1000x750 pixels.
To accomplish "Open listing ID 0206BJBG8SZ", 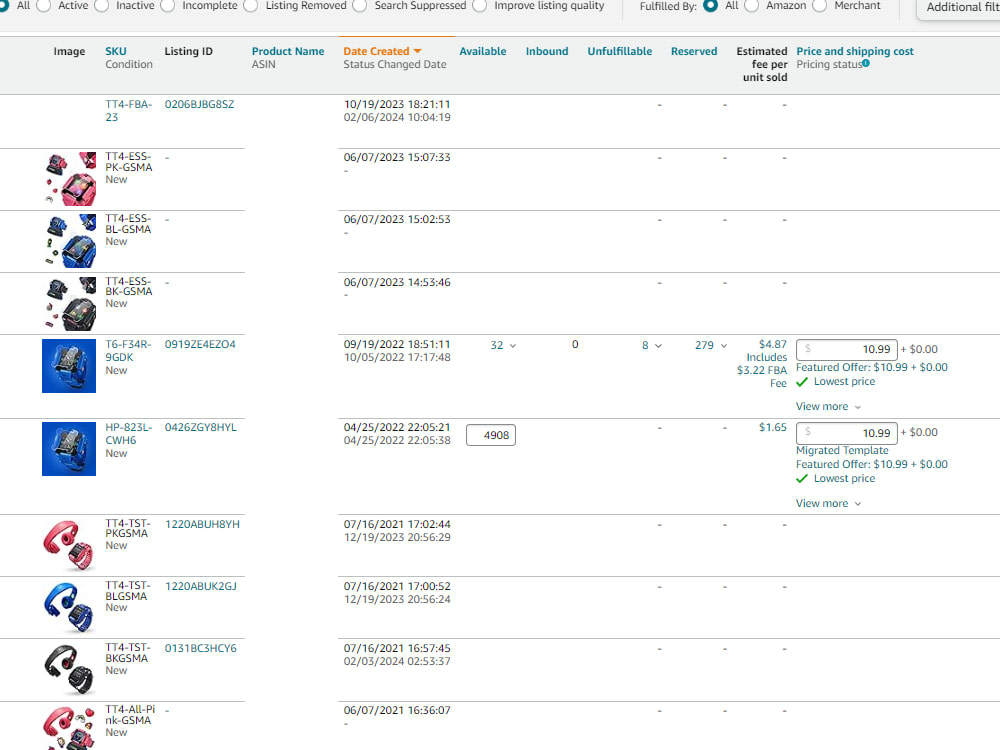I will coord(199,104).
